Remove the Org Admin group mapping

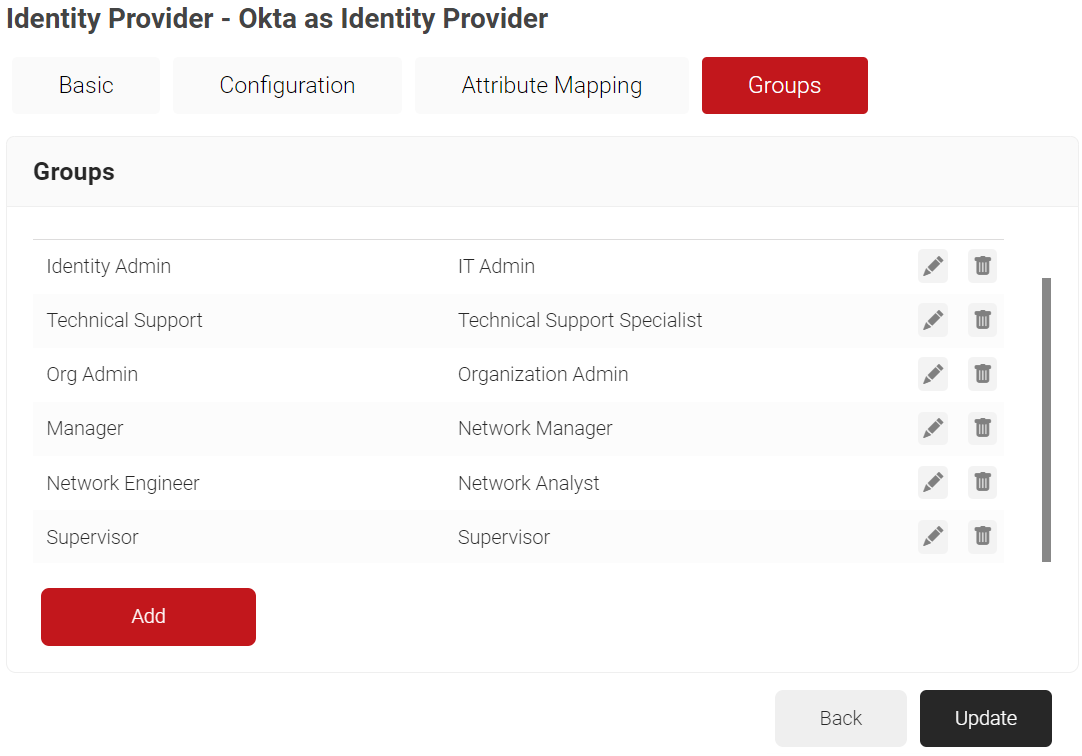[982, 374]
